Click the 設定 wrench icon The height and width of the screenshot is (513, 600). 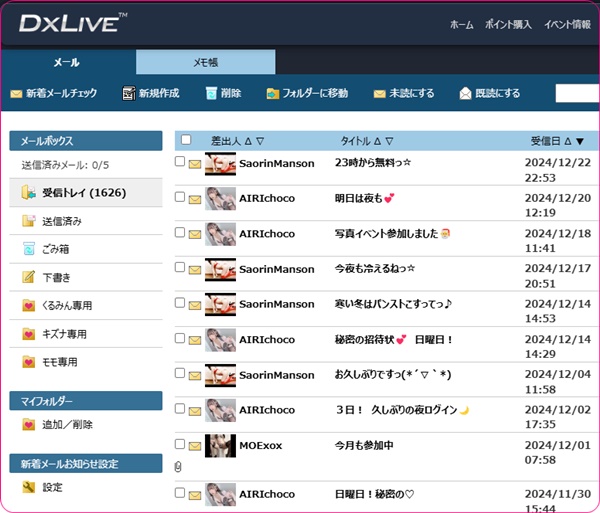pos(29,488)
